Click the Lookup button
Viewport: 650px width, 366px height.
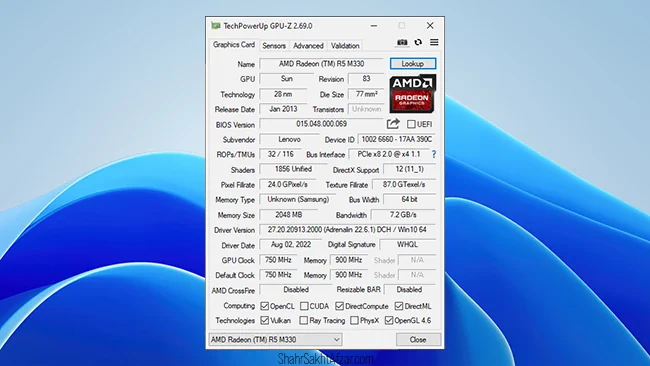pyautogui.click(x=413, y=63)
